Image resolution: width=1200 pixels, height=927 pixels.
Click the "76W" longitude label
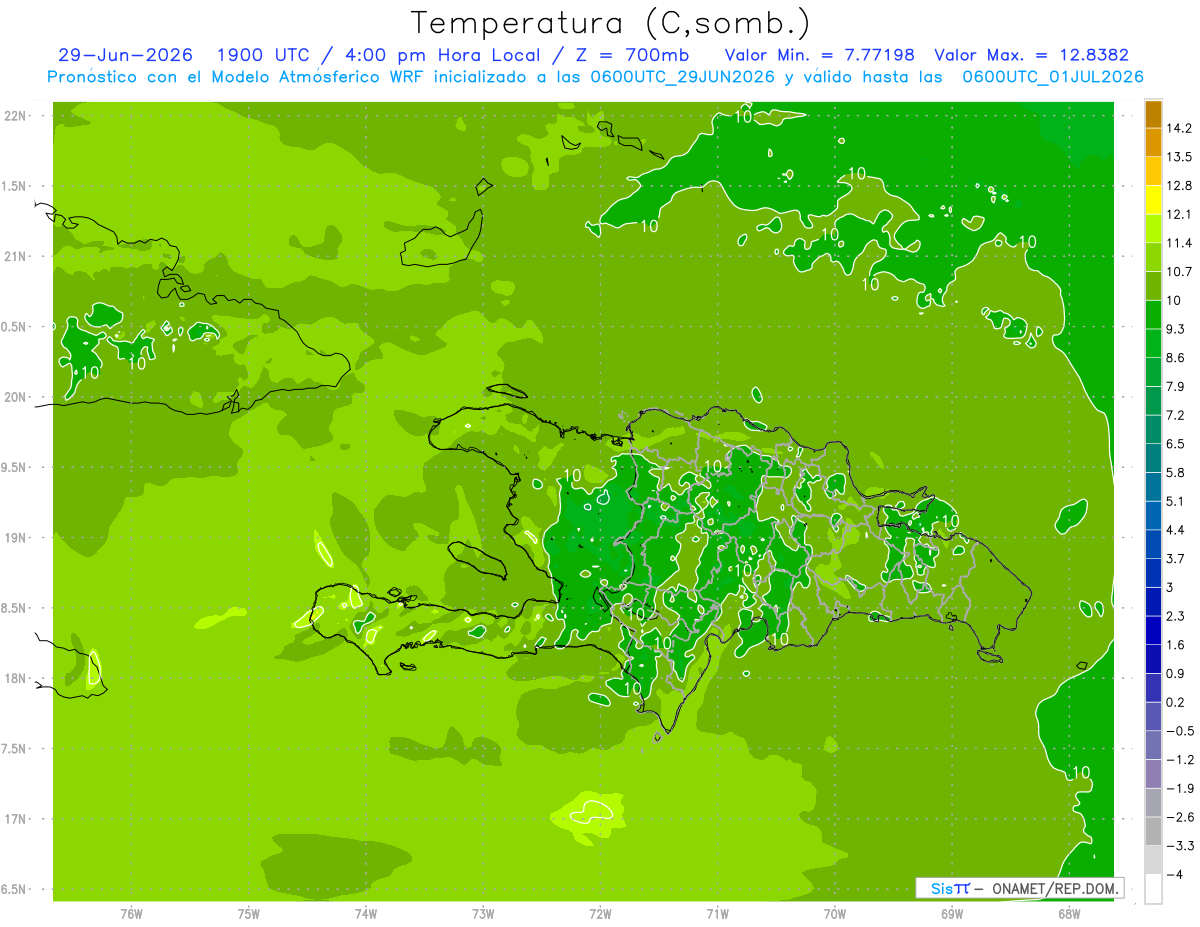(x=131, y=913)
